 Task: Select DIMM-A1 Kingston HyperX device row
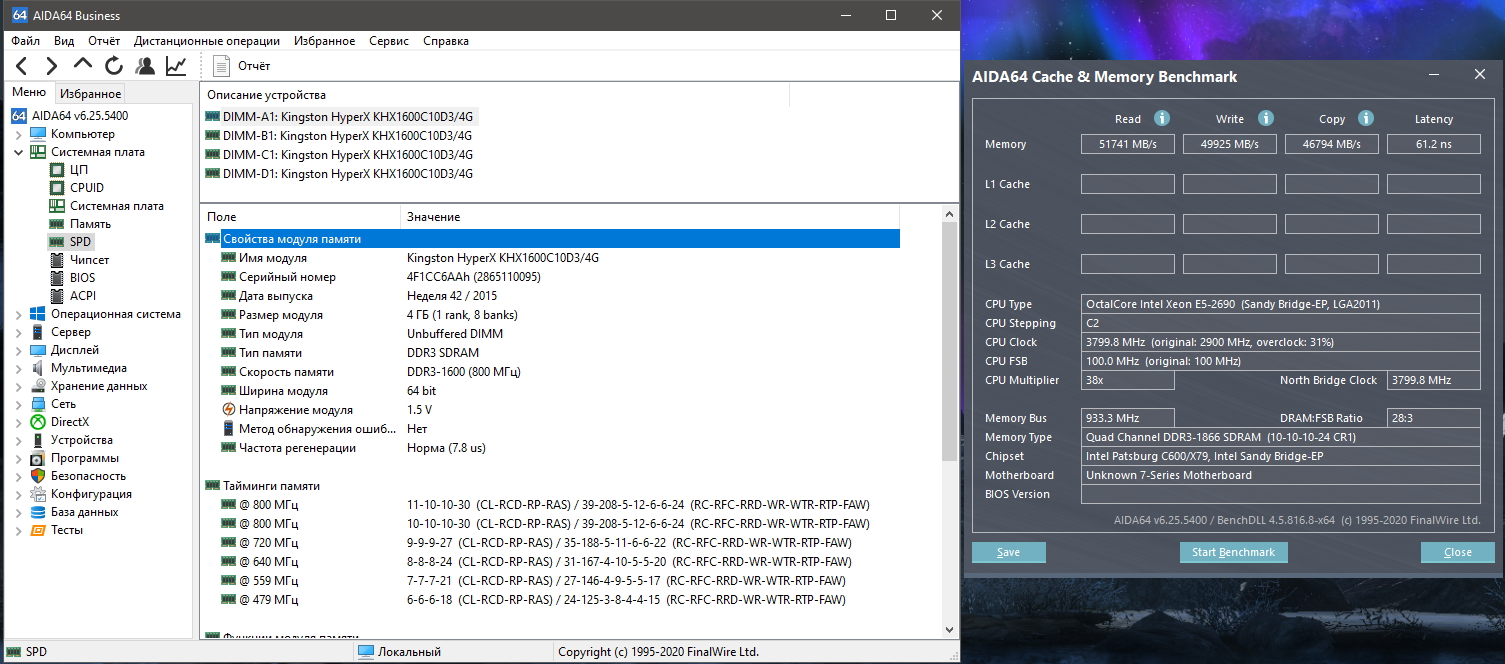(340, 116)
